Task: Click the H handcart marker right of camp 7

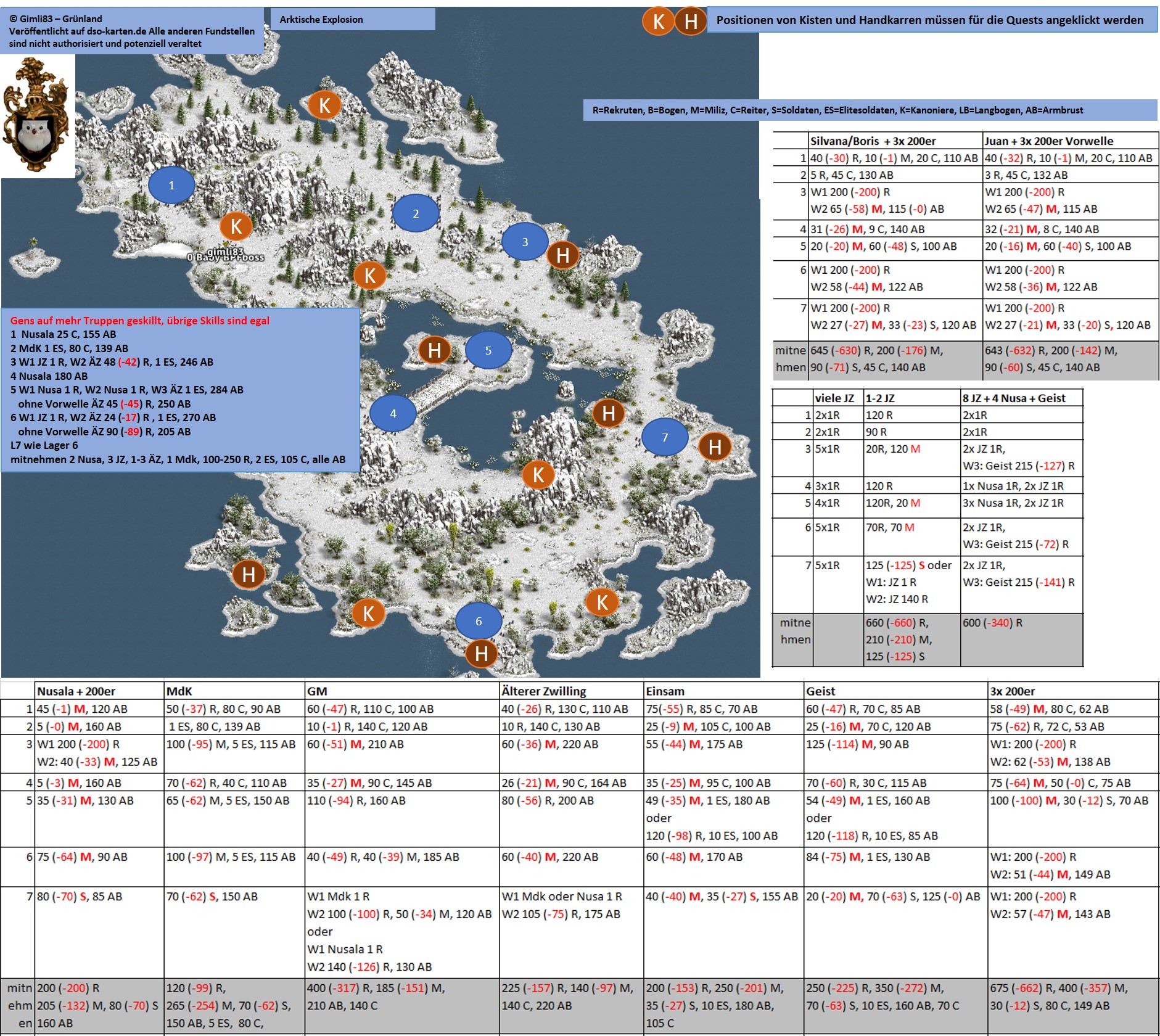Action: pos(715,446)
